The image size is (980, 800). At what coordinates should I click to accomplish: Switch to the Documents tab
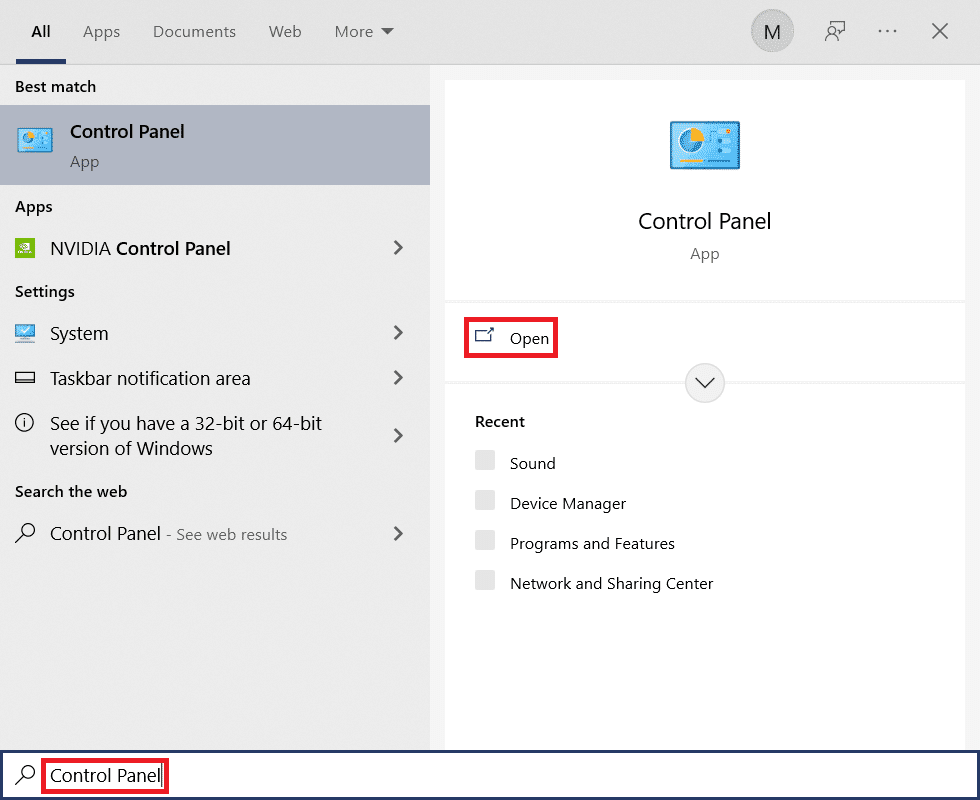pos(194,31)
